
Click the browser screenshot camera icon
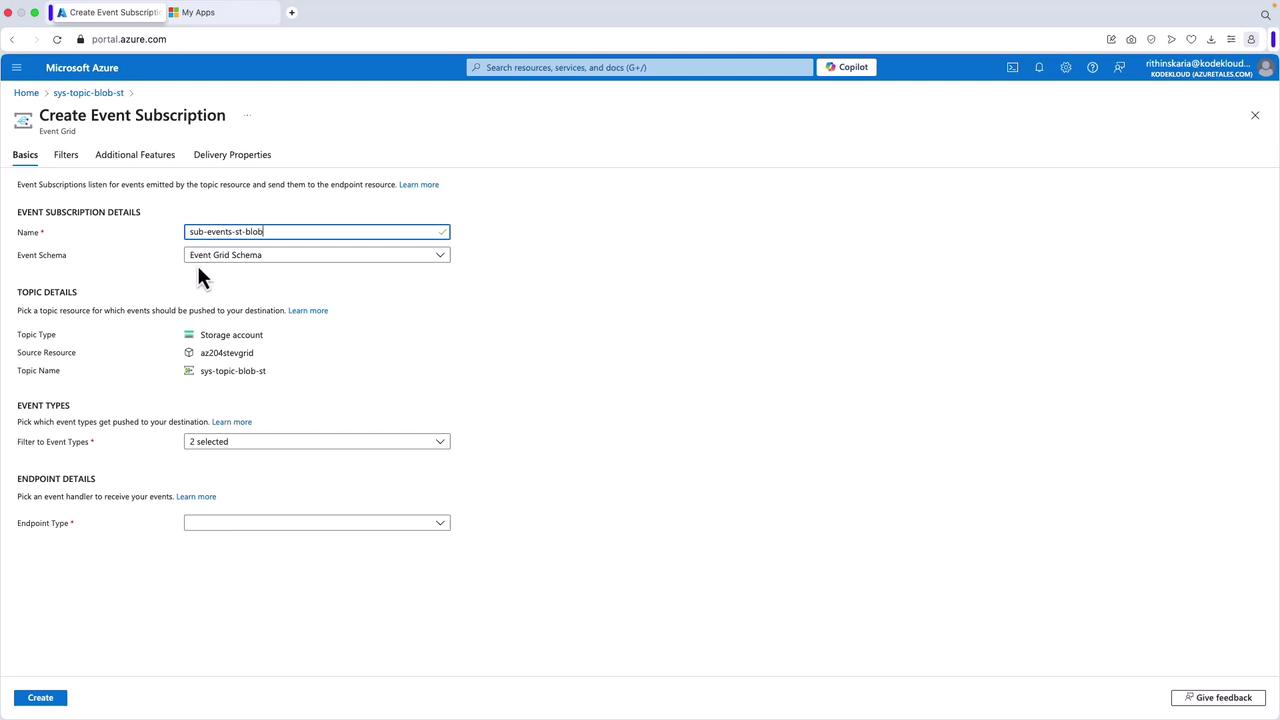coord(1131,40)
